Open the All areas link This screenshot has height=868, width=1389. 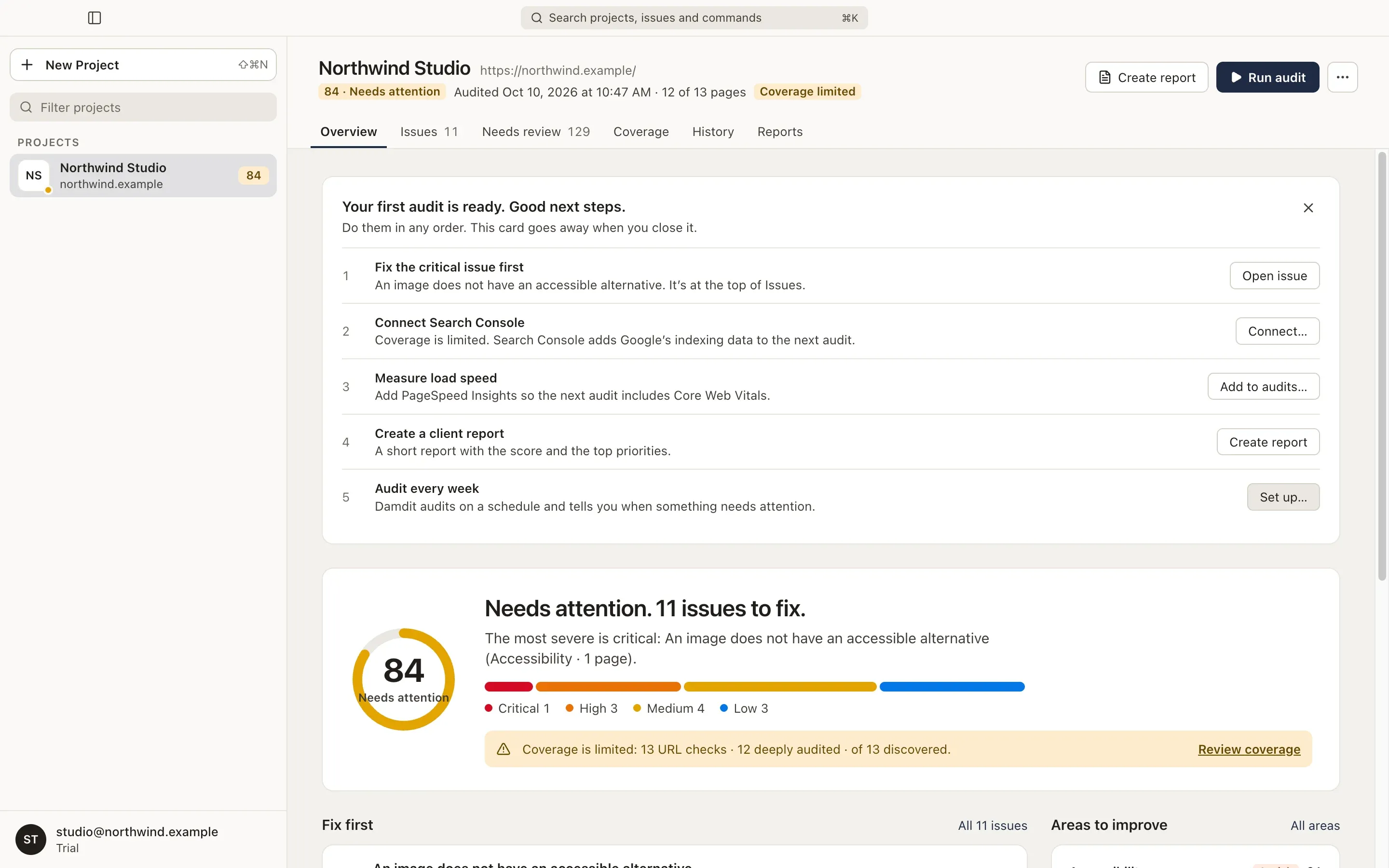coord(1315,826)
